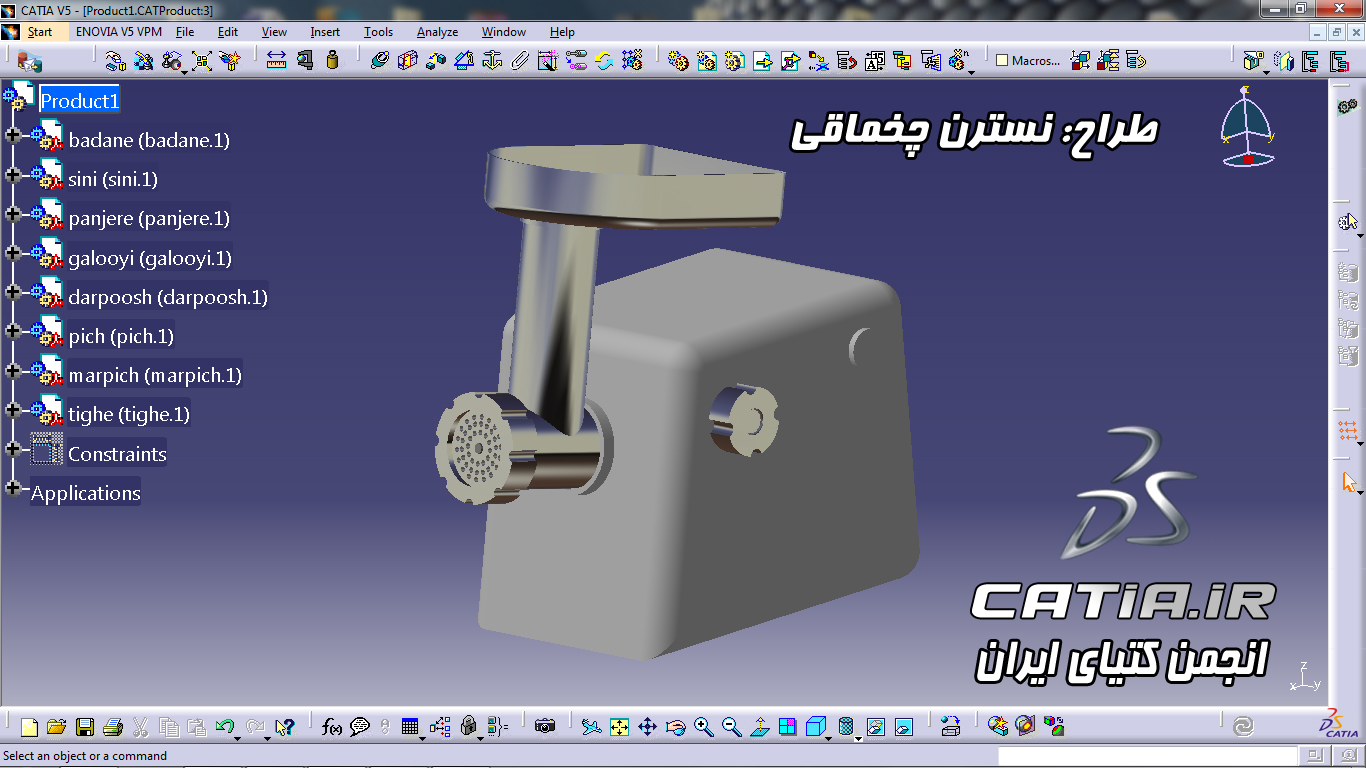Click the Save diskette icon
This screenshot has height=768, width=1366.
85,727
